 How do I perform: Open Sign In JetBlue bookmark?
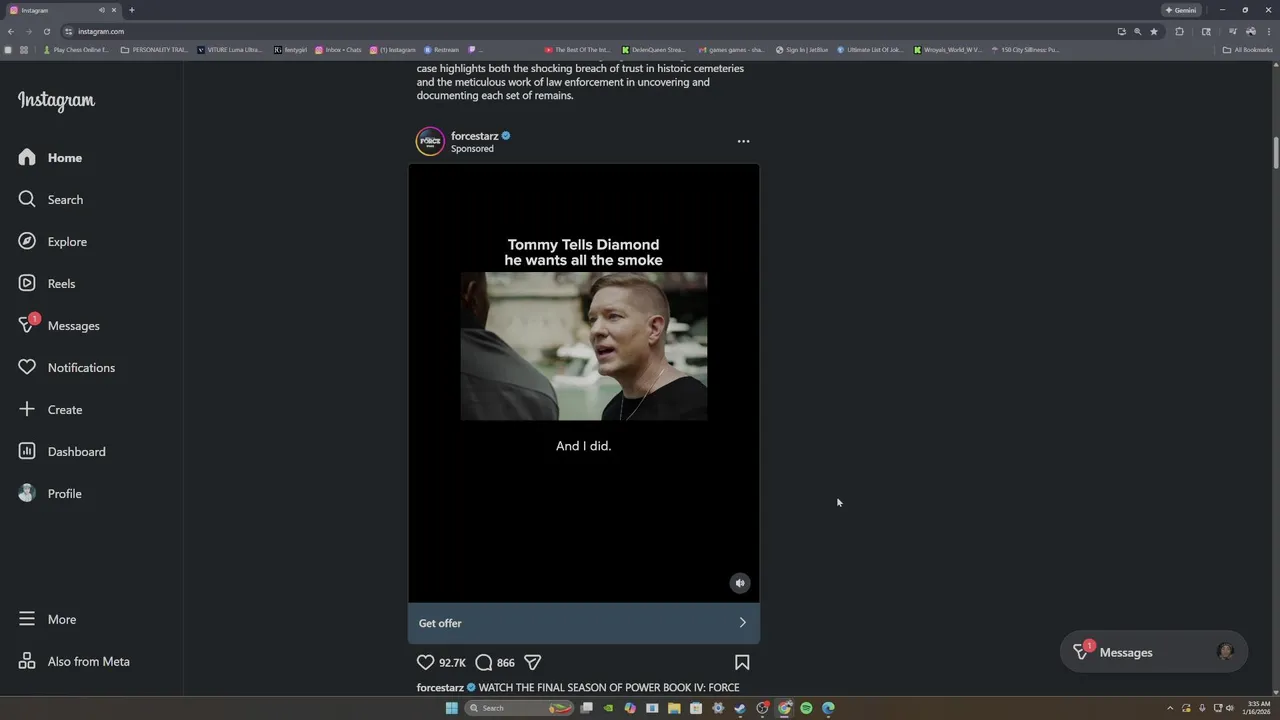[x=802, y=49]
